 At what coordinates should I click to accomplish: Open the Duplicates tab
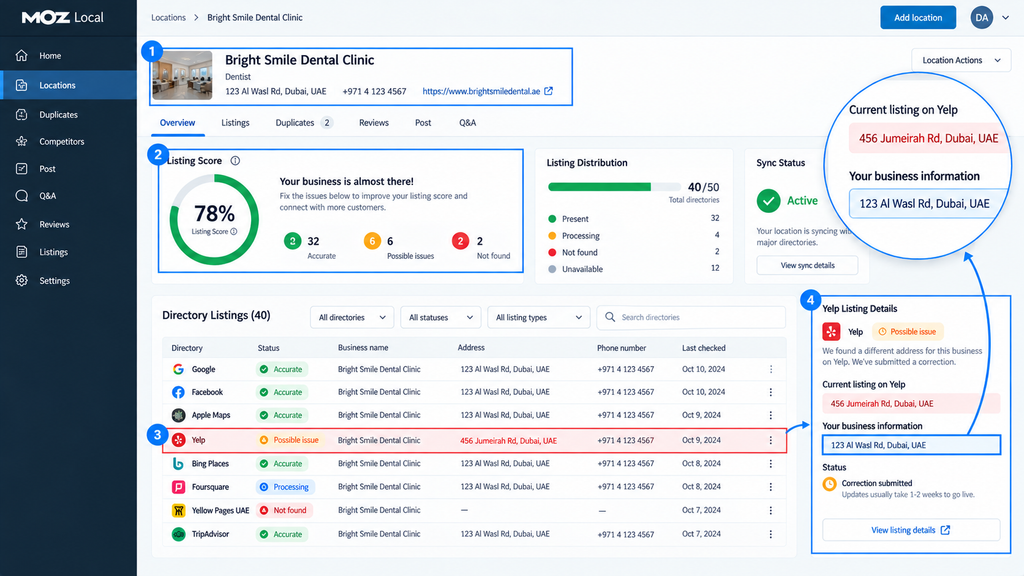(x=304, y=123)
